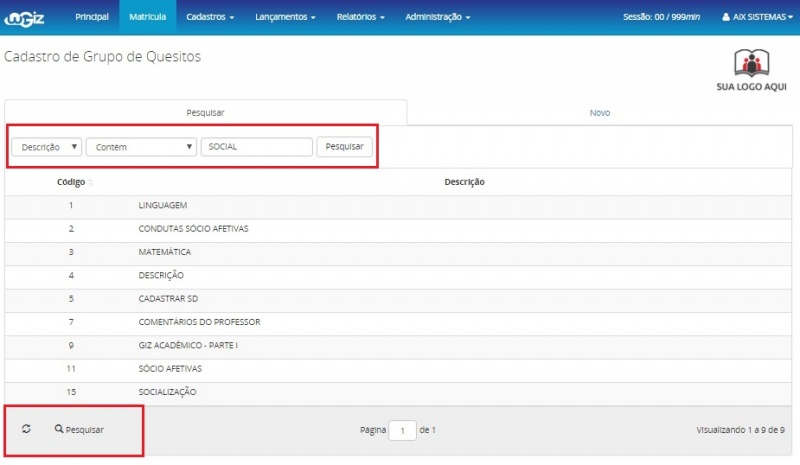This screenshot has height=465, width=800.
Task: Click the SUA LOGO AQUI image
Action: click(751, 71)
